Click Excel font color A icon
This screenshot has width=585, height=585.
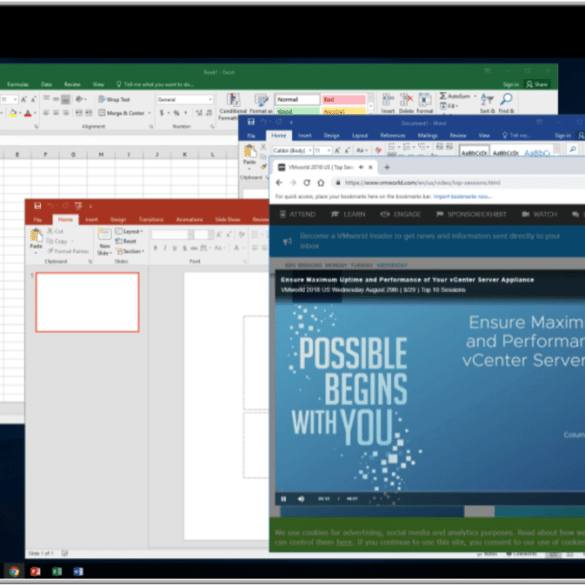coord(28,113)
